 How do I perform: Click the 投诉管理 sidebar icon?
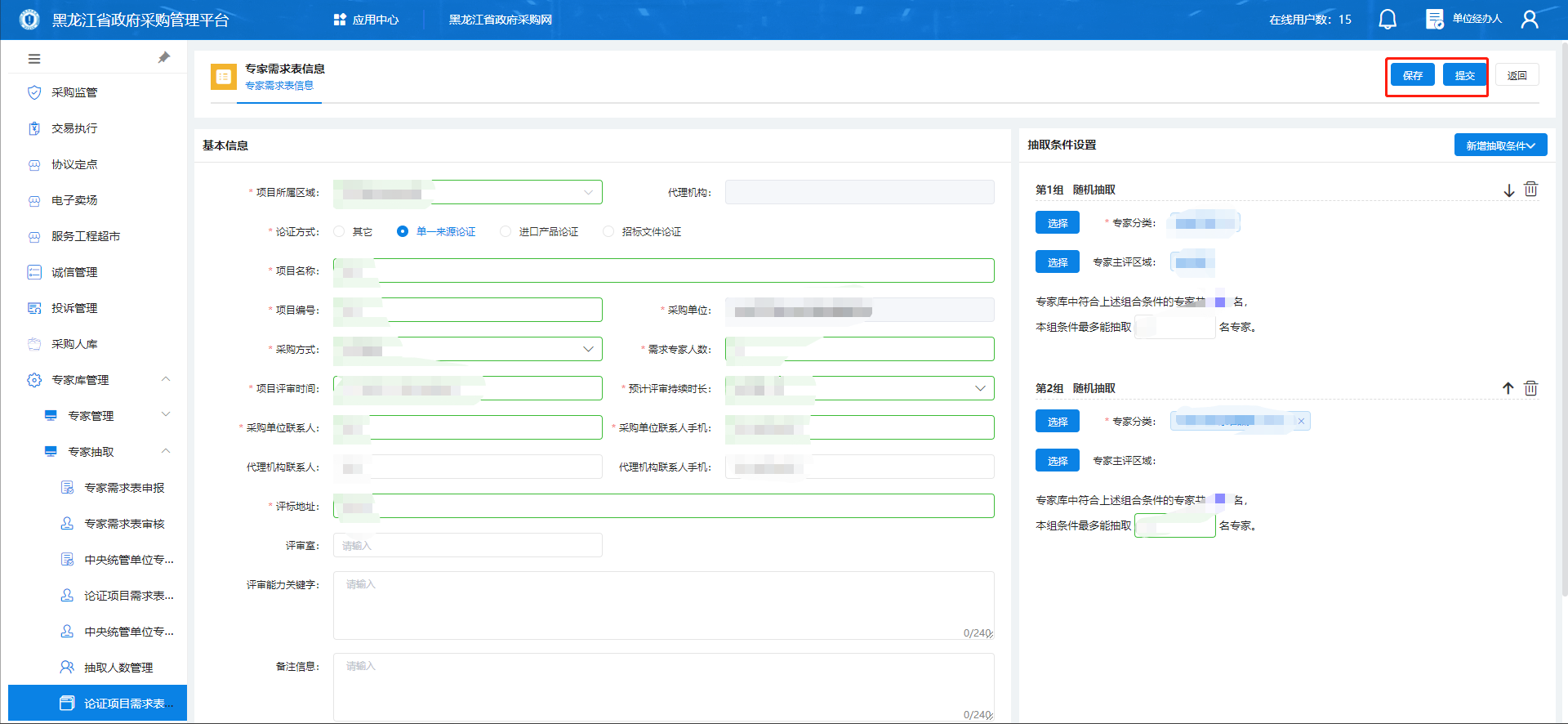[x=34, y=308]
